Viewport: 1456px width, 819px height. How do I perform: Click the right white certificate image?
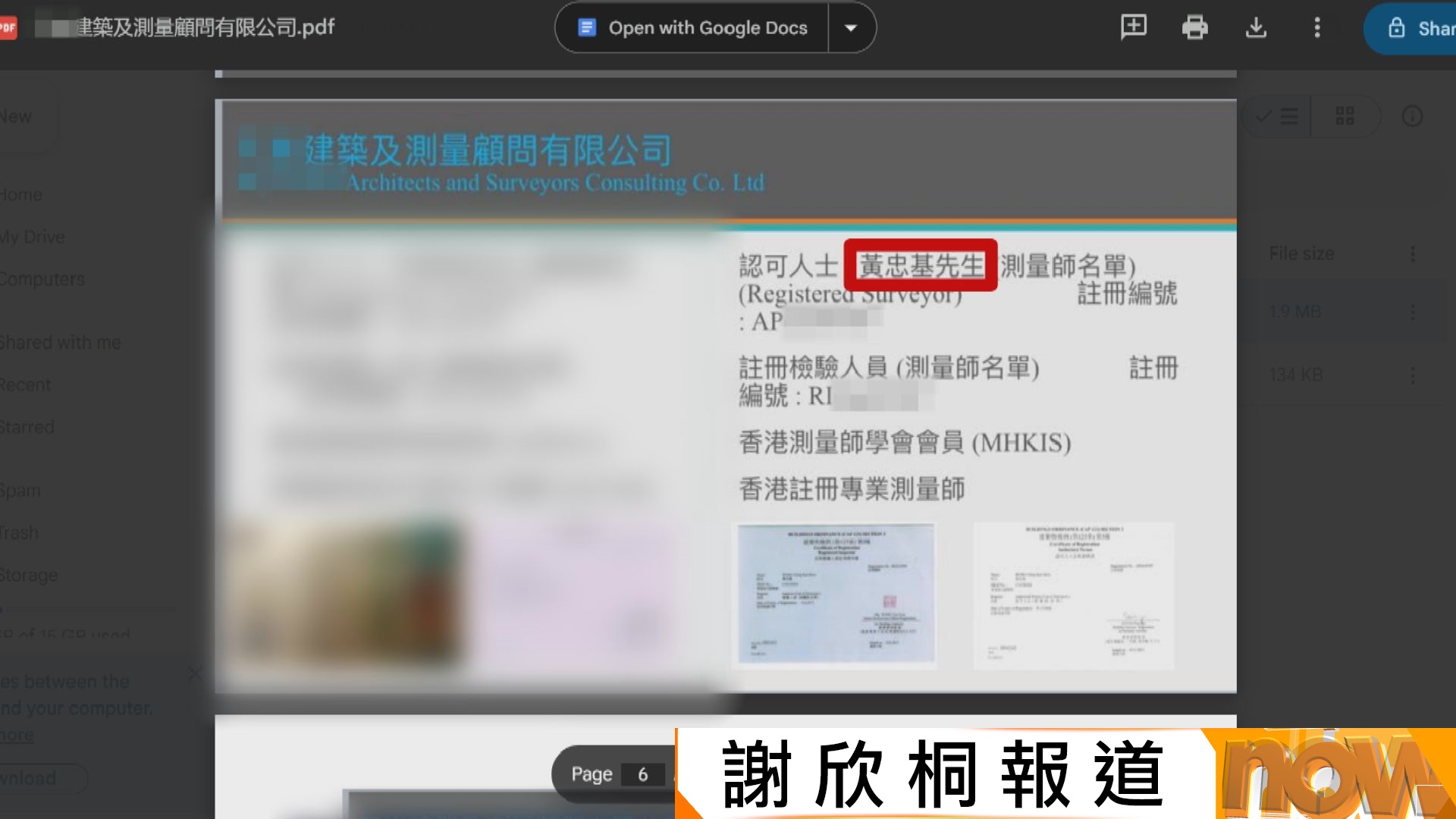(1073, 595)
